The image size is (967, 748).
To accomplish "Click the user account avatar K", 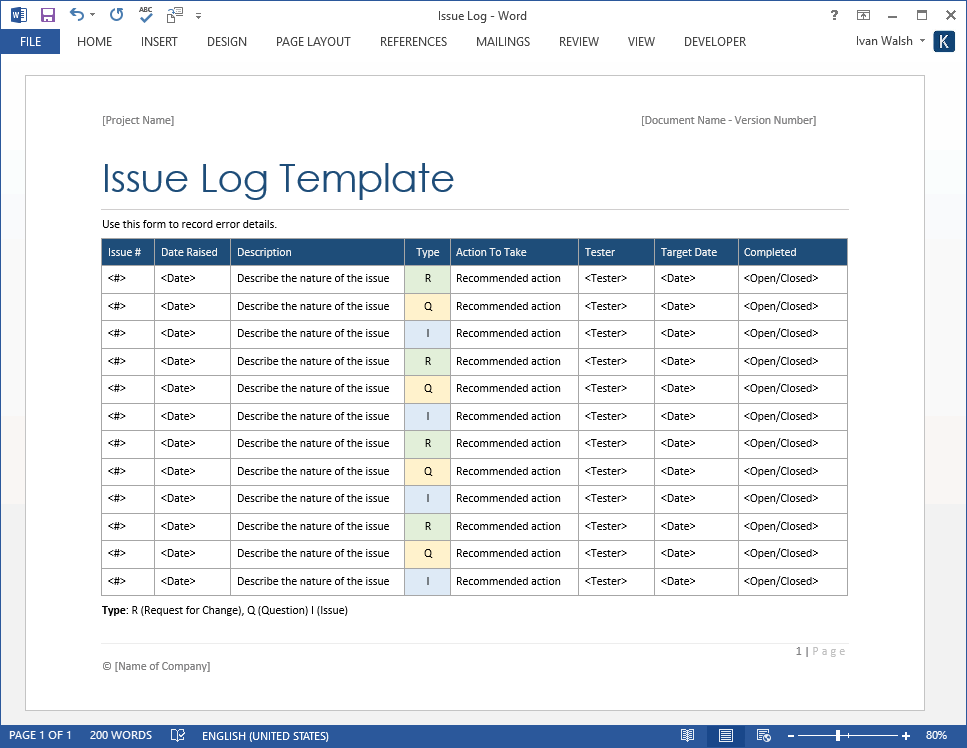I will [x=944, y=41].
